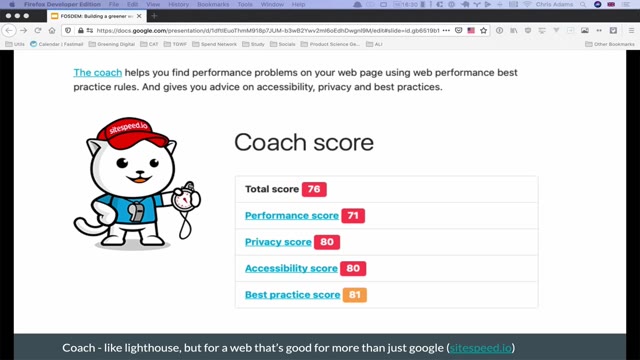Go forward to the next page
Viewport: 640px width, 360px height.
point(23,31)
